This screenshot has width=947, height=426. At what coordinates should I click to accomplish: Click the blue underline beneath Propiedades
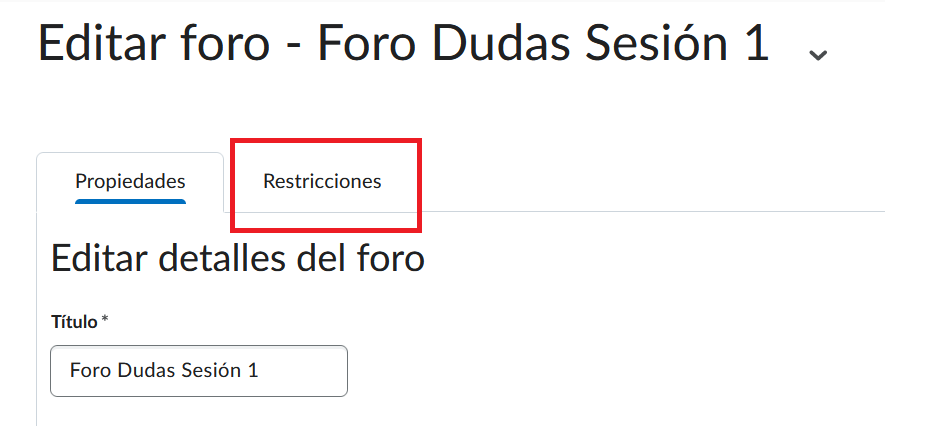click(130, 201)
